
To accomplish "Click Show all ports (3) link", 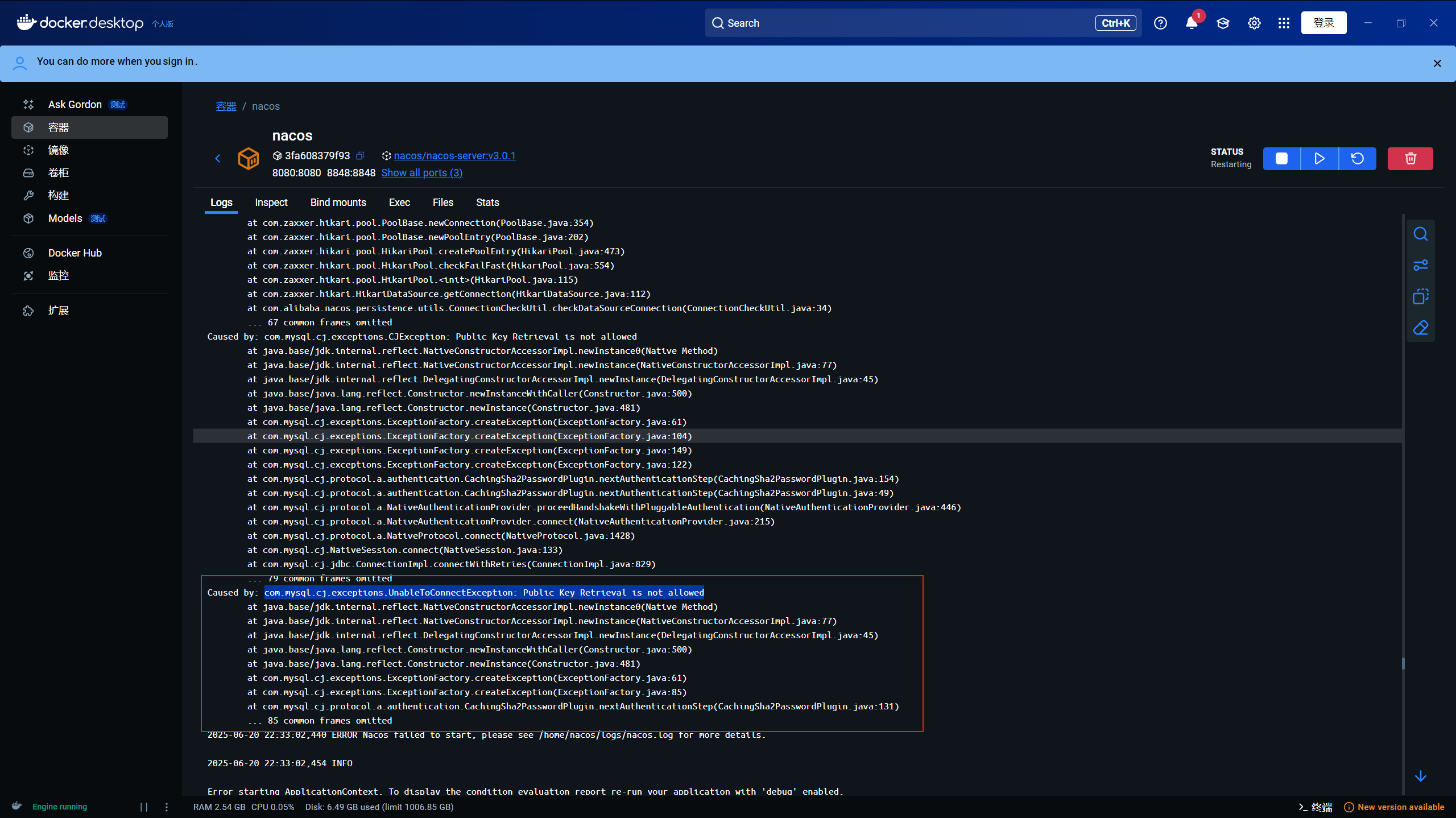I will pos(421,173).
